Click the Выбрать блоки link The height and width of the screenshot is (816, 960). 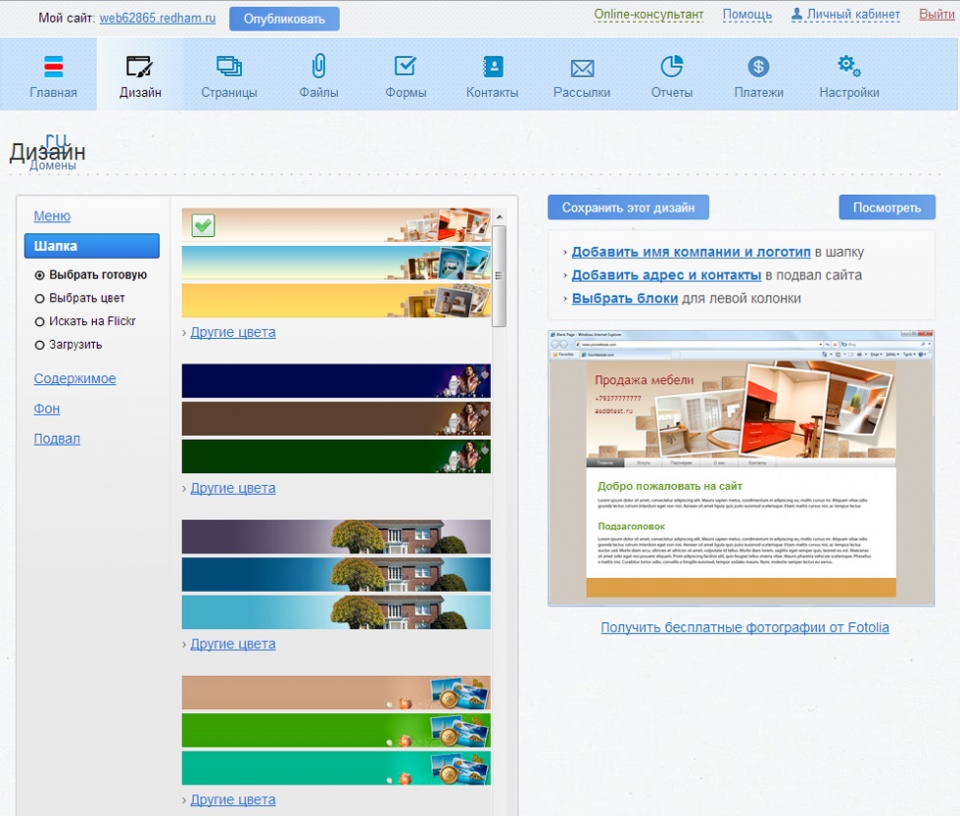[x=624, y=299]
